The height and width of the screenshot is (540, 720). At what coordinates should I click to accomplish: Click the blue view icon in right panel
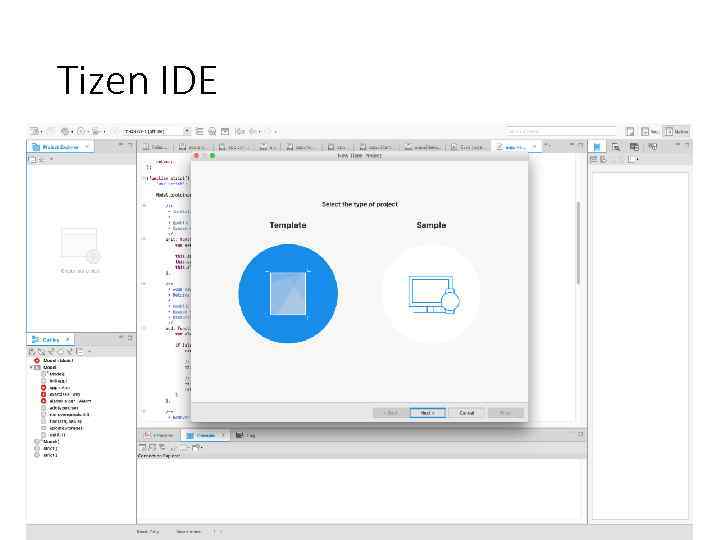[597, 147]
